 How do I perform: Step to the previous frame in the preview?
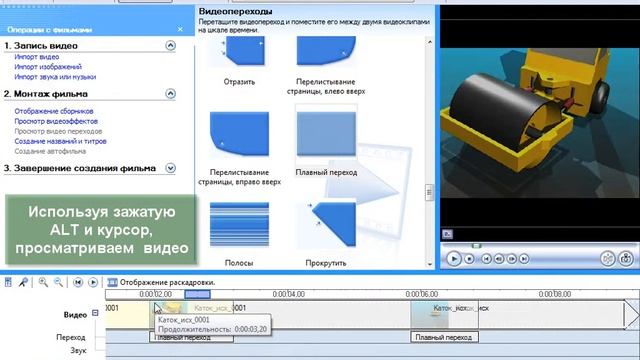[499, 259]
